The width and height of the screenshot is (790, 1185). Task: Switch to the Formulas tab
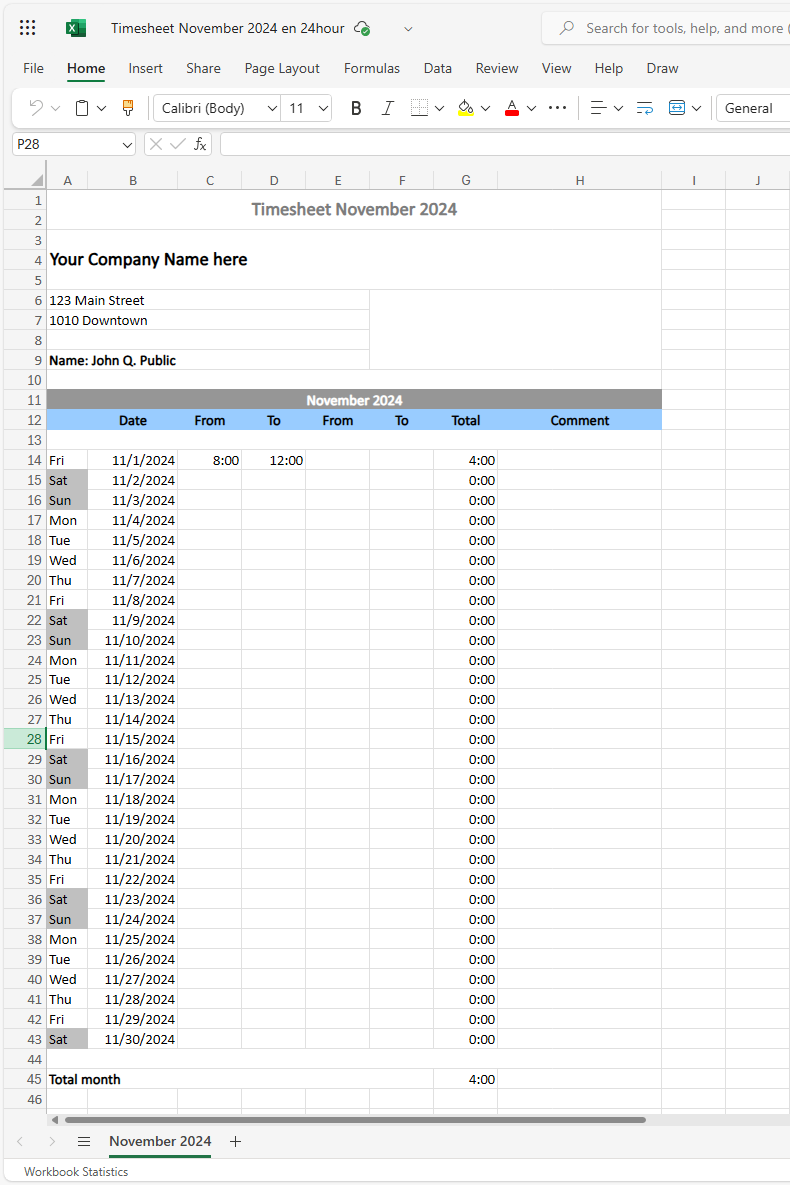372,68
